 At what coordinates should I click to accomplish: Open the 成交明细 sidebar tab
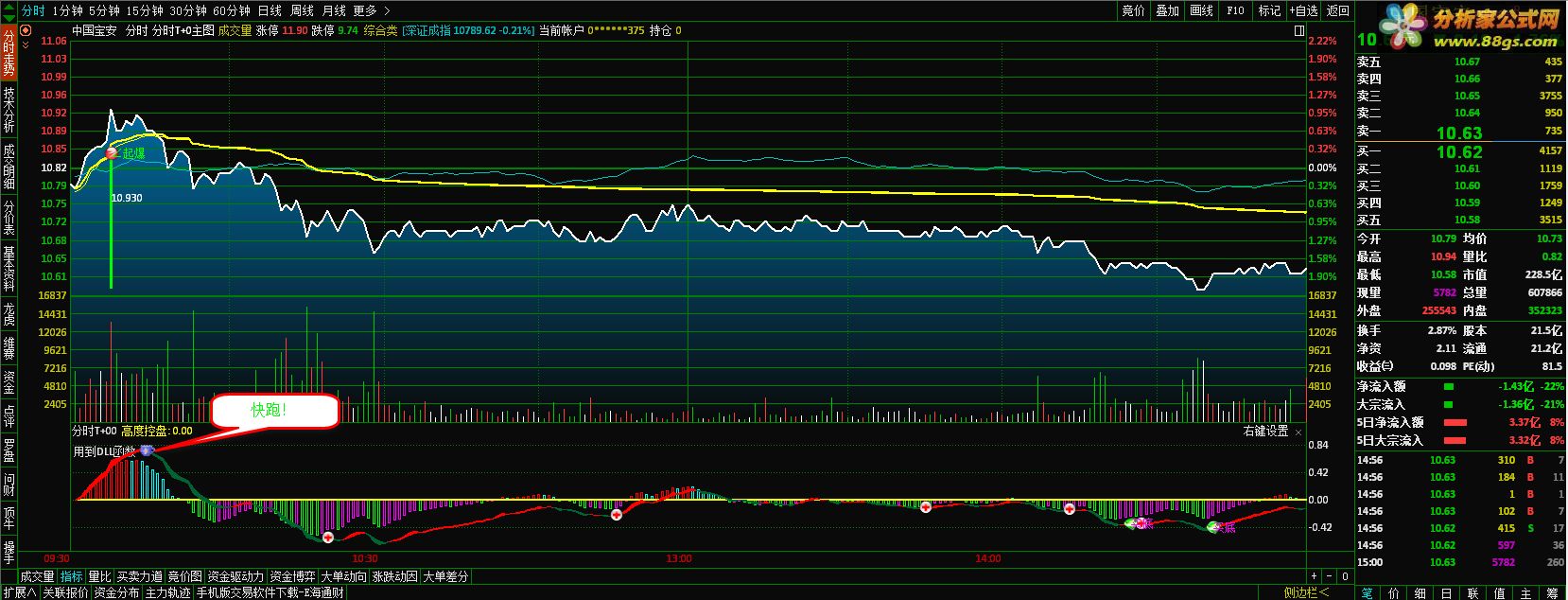[x=9, y=166]
